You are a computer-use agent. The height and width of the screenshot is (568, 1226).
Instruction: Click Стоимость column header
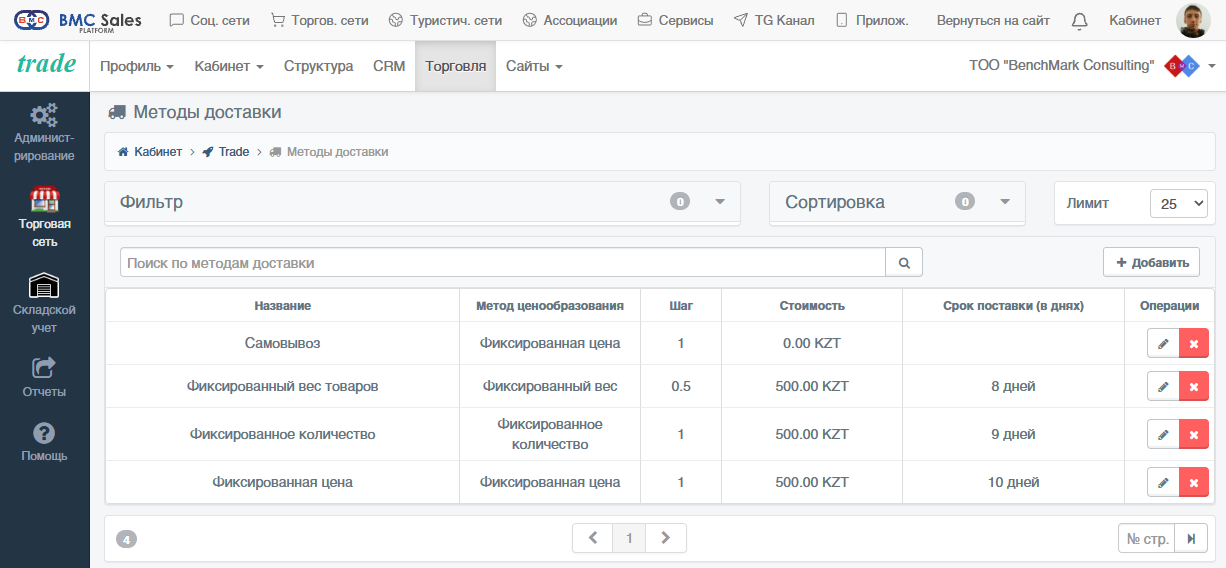[812, 306]
